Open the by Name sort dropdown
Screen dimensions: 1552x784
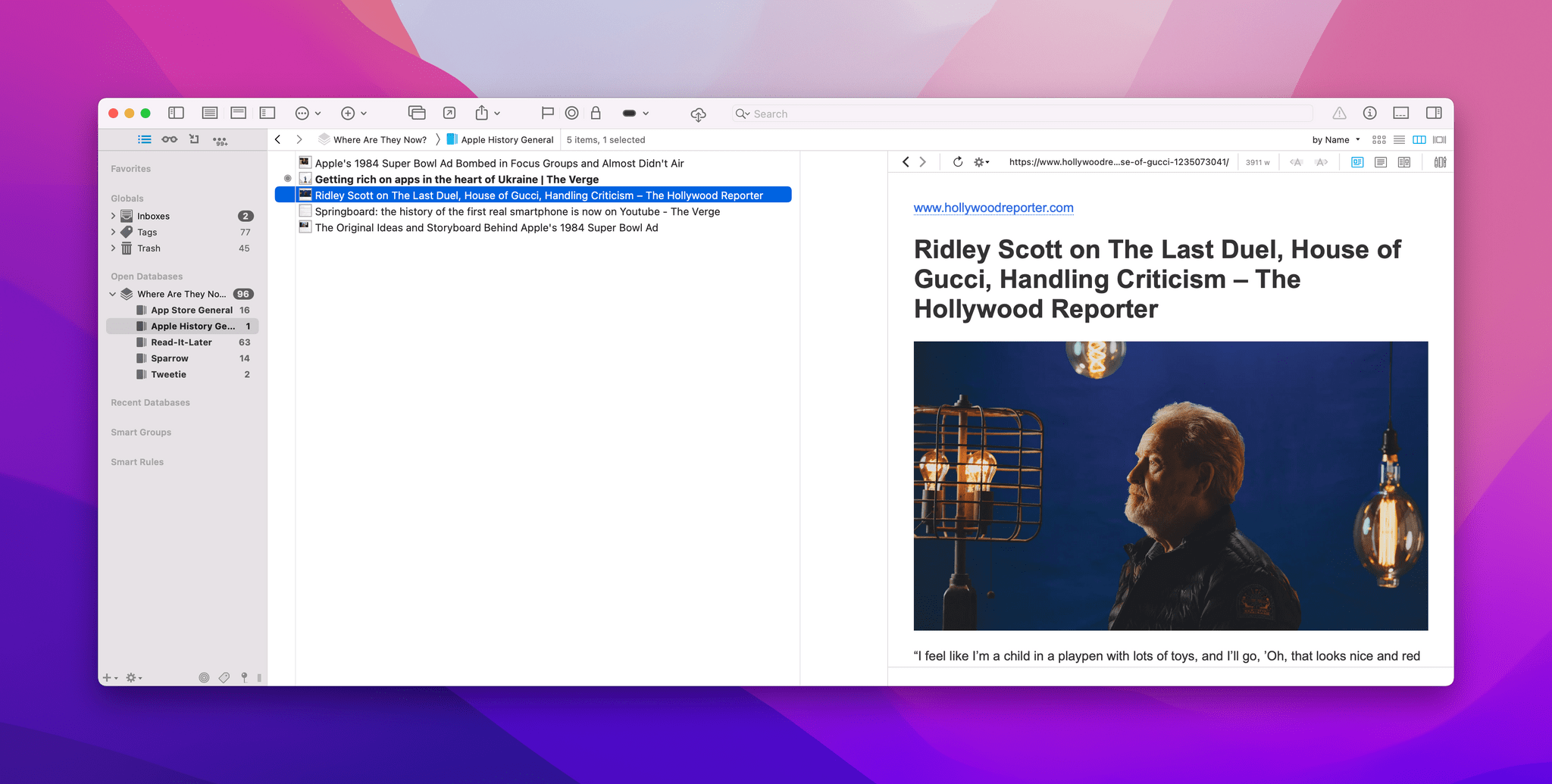click(x=1336, y=139)
